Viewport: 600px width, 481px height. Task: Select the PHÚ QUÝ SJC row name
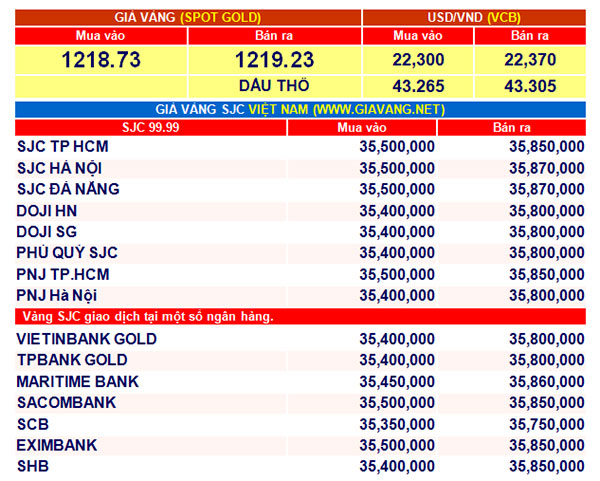[67, 253]
